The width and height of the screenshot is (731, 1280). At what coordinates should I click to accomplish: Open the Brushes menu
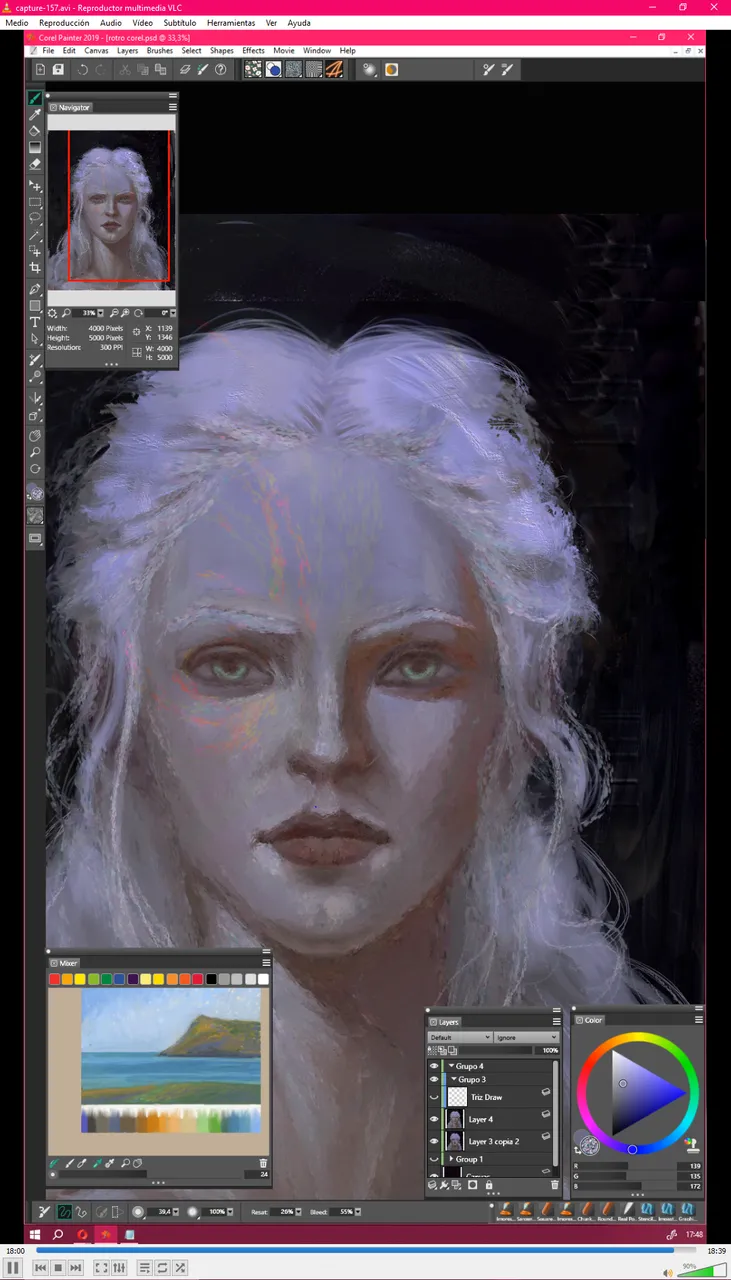click(x=159, y=50)
